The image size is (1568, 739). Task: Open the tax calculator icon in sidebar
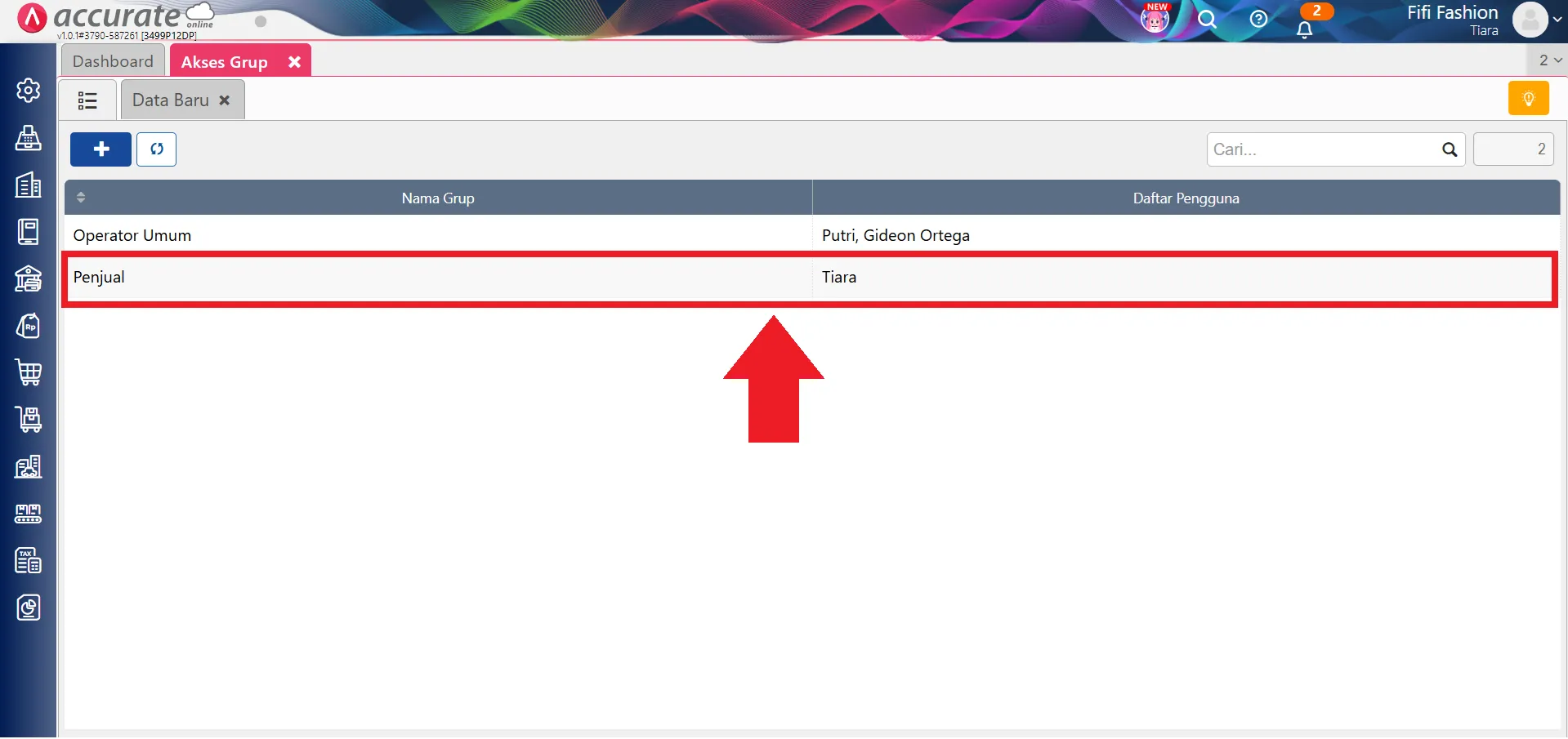pos(29,560)
